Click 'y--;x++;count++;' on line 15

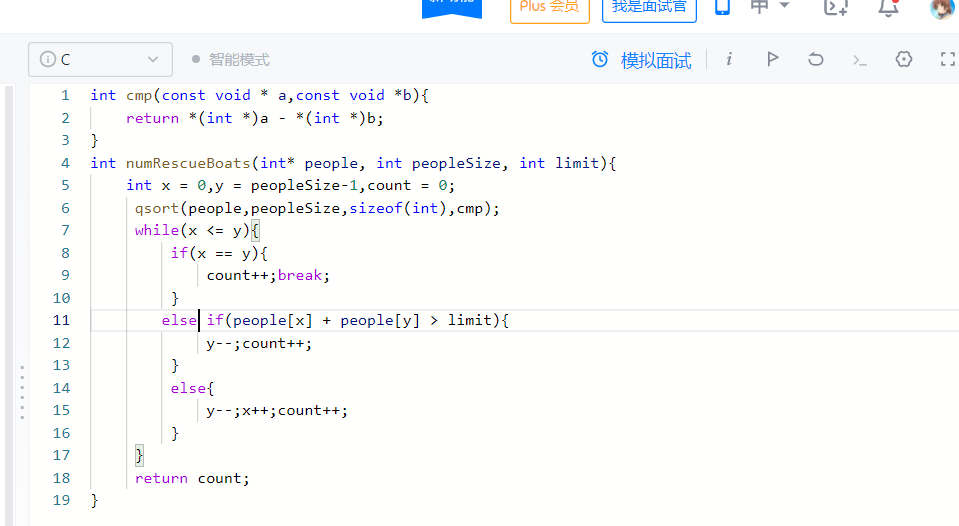click(x=277, y=410)
